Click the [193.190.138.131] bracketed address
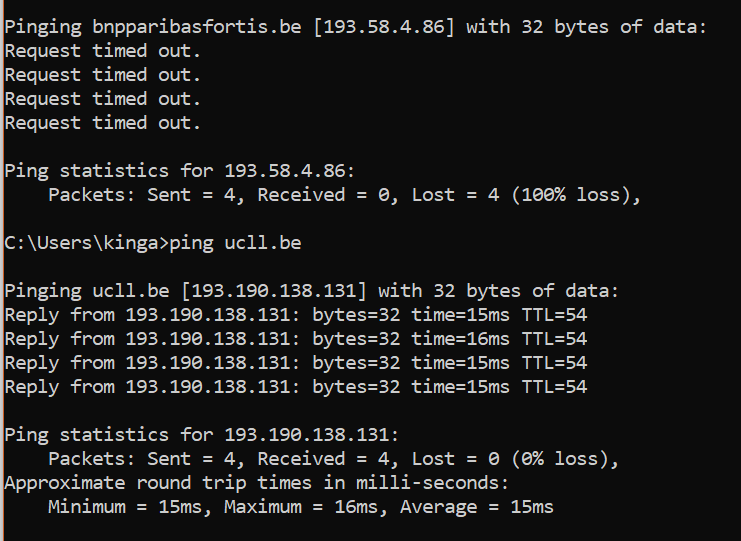Screen dimensions: 741x541 coord(274,291)
